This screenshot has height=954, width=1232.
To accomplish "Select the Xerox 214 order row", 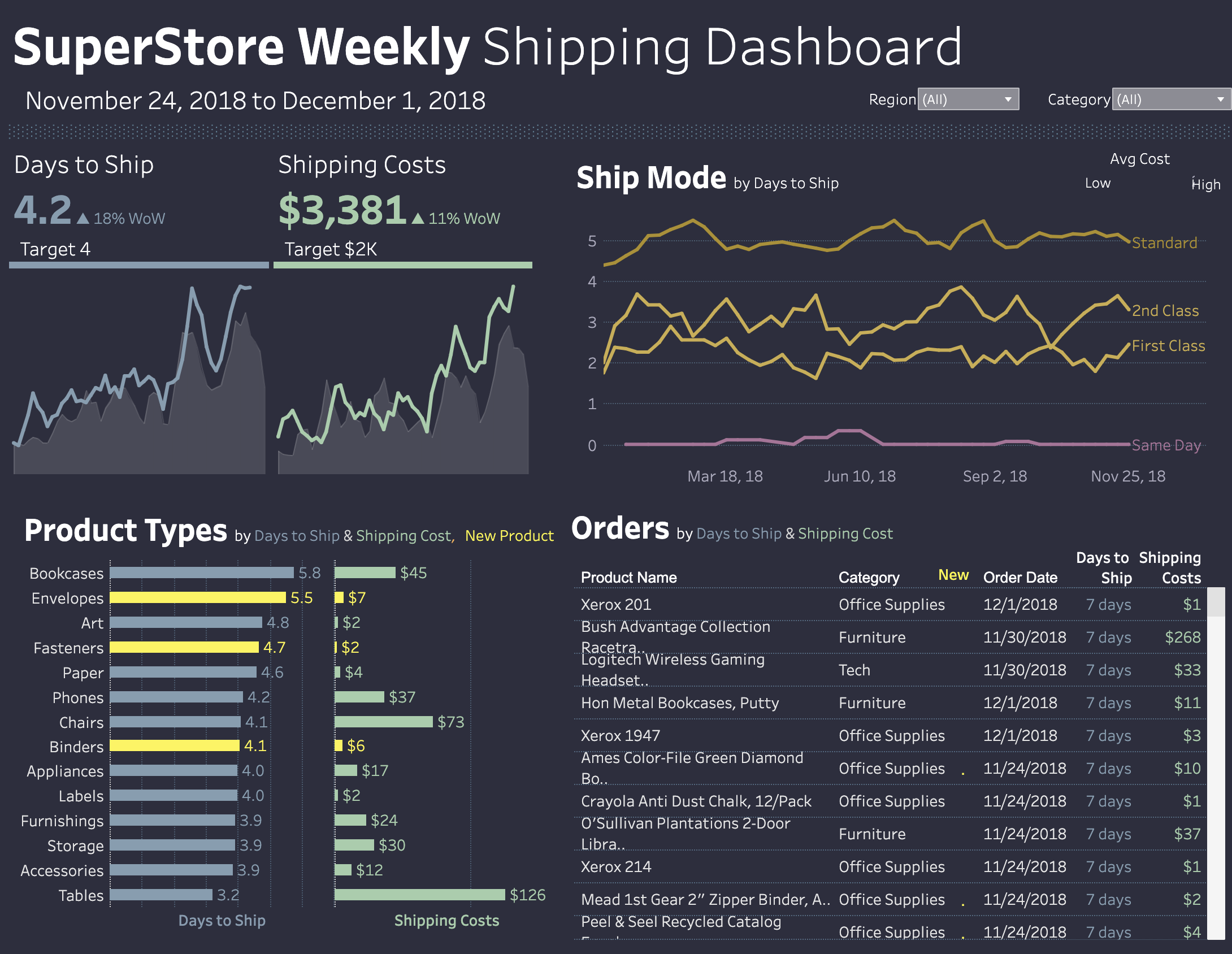I will [891, 866].
